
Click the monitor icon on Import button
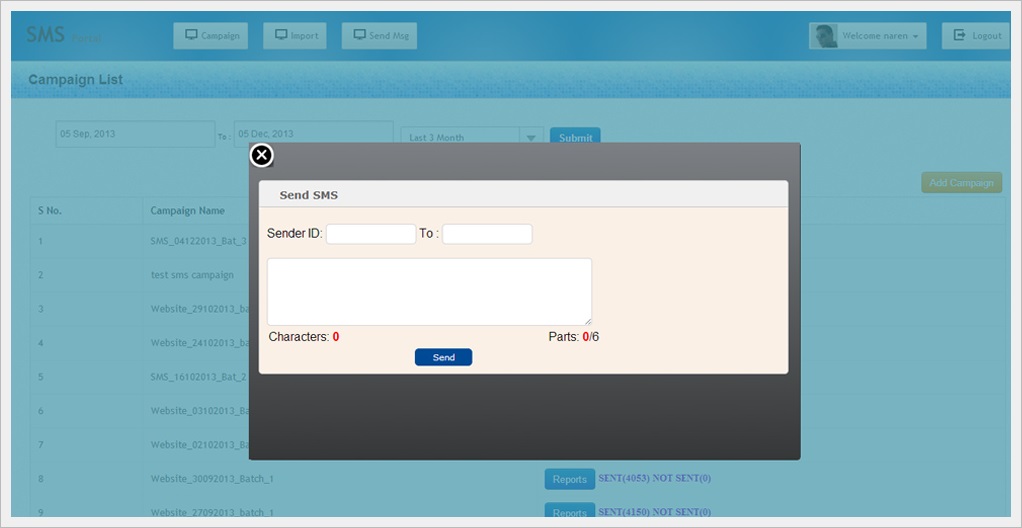(x=280, y=35)
